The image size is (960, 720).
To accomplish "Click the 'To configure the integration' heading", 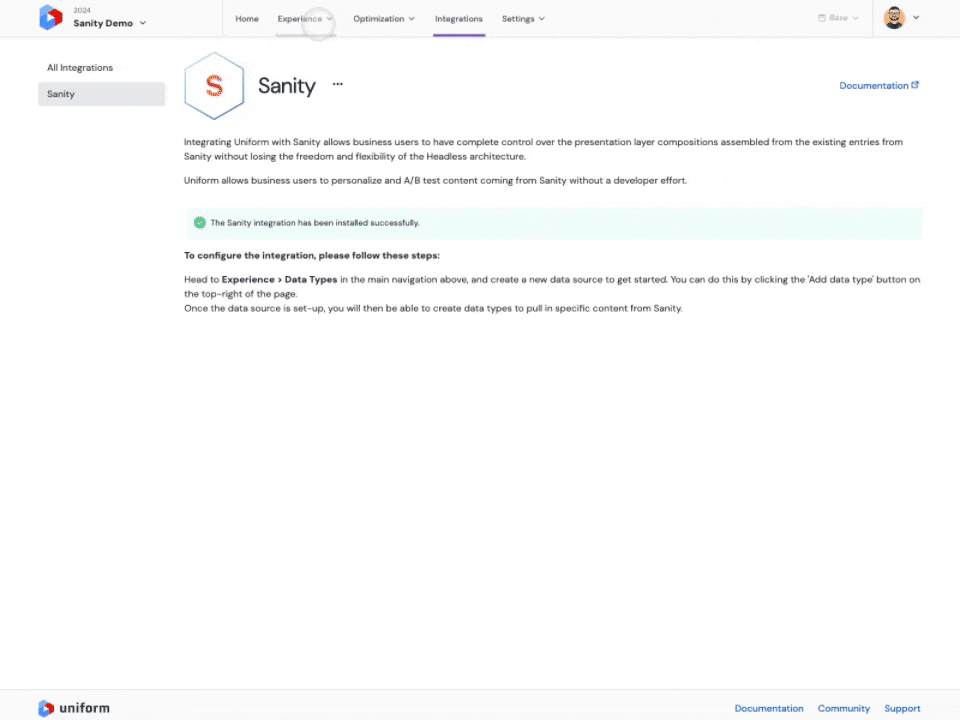I will (312, 255).
